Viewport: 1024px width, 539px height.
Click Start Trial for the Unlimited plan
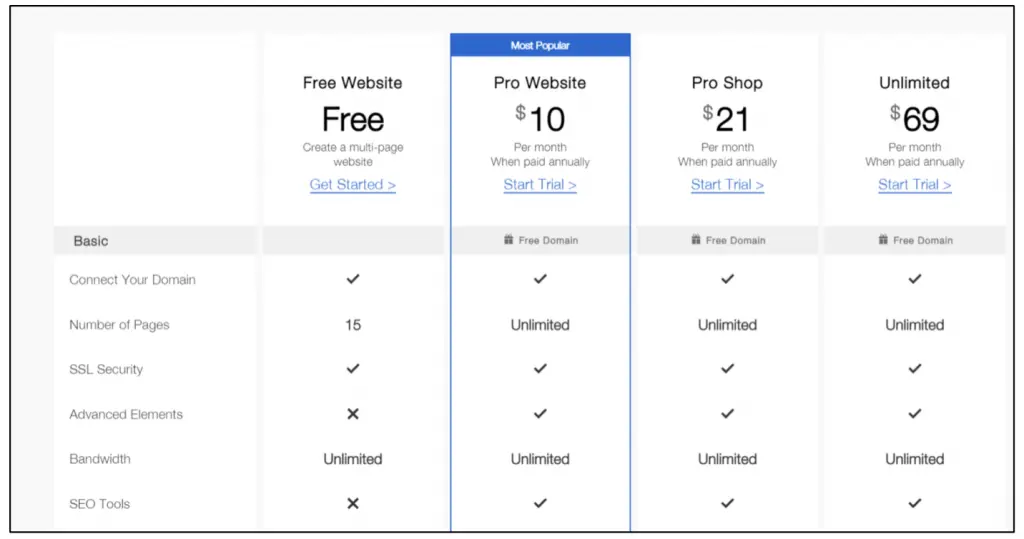[914, 185]
